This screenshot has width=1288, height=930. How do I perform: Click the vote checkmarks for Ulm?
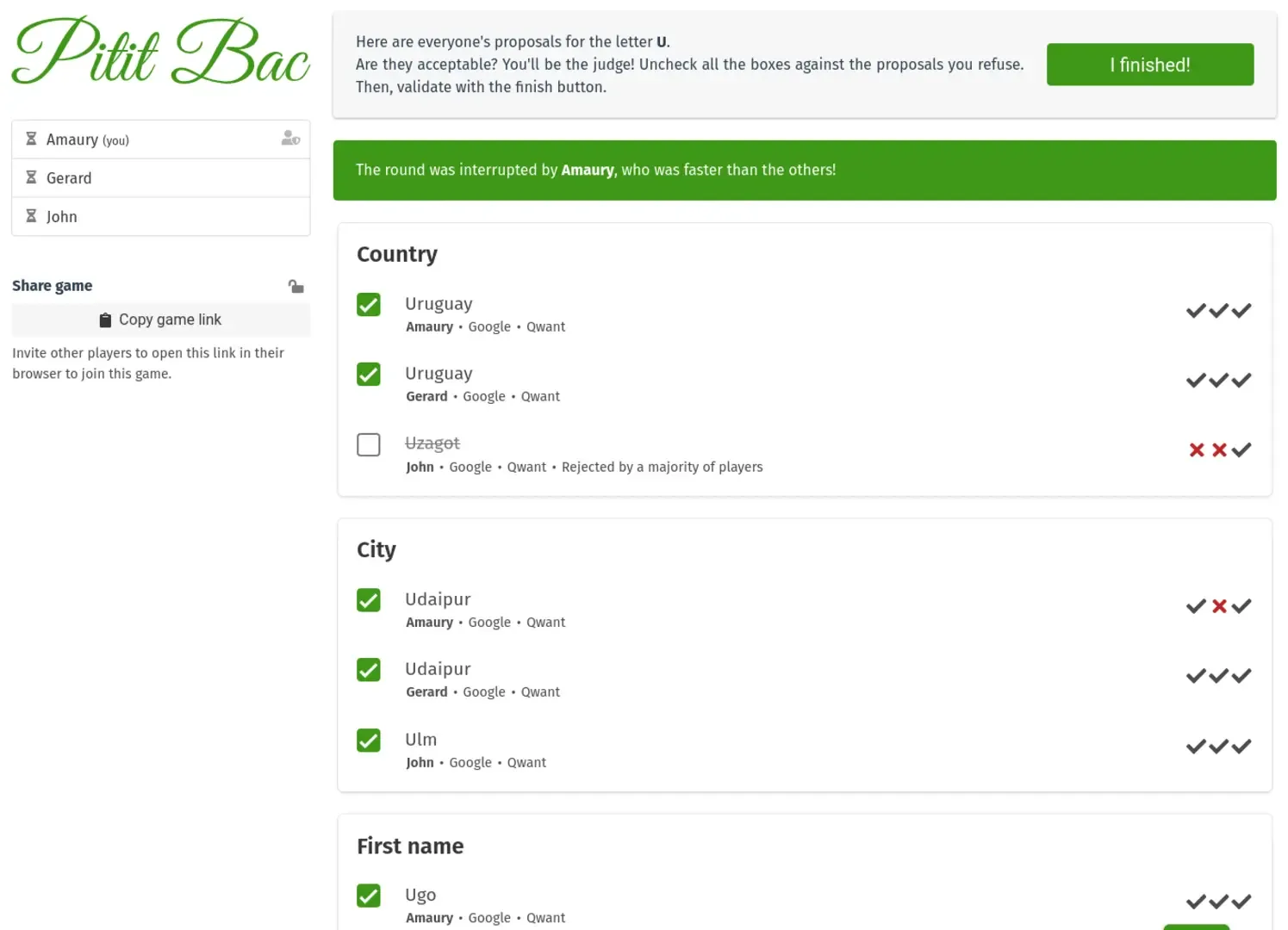[1218, 747]
